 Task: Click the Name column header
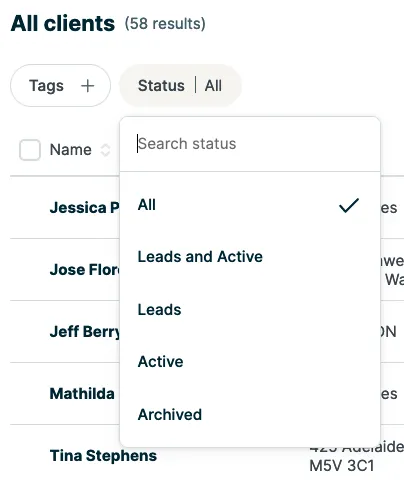(71, 150)
